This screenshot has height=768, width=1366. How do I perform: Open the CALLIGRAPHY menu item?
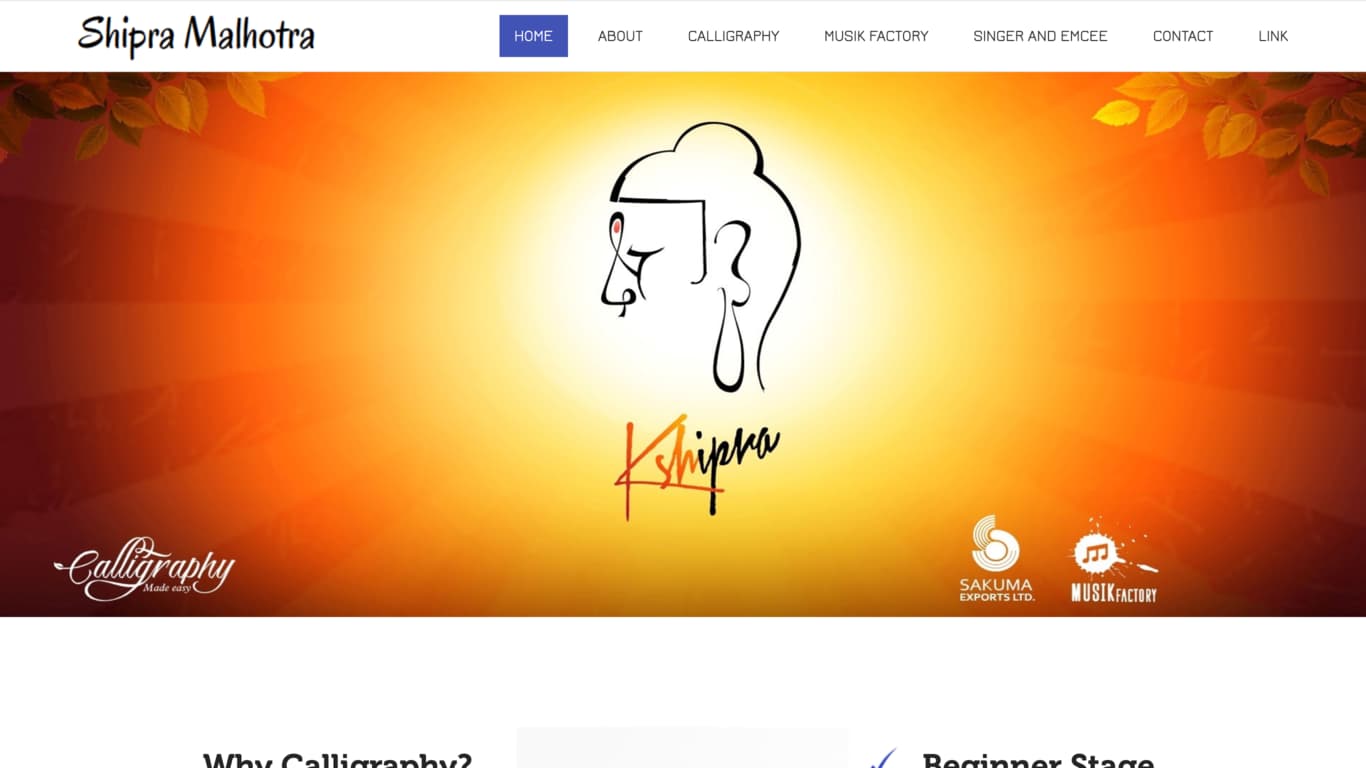coord(733,36)
